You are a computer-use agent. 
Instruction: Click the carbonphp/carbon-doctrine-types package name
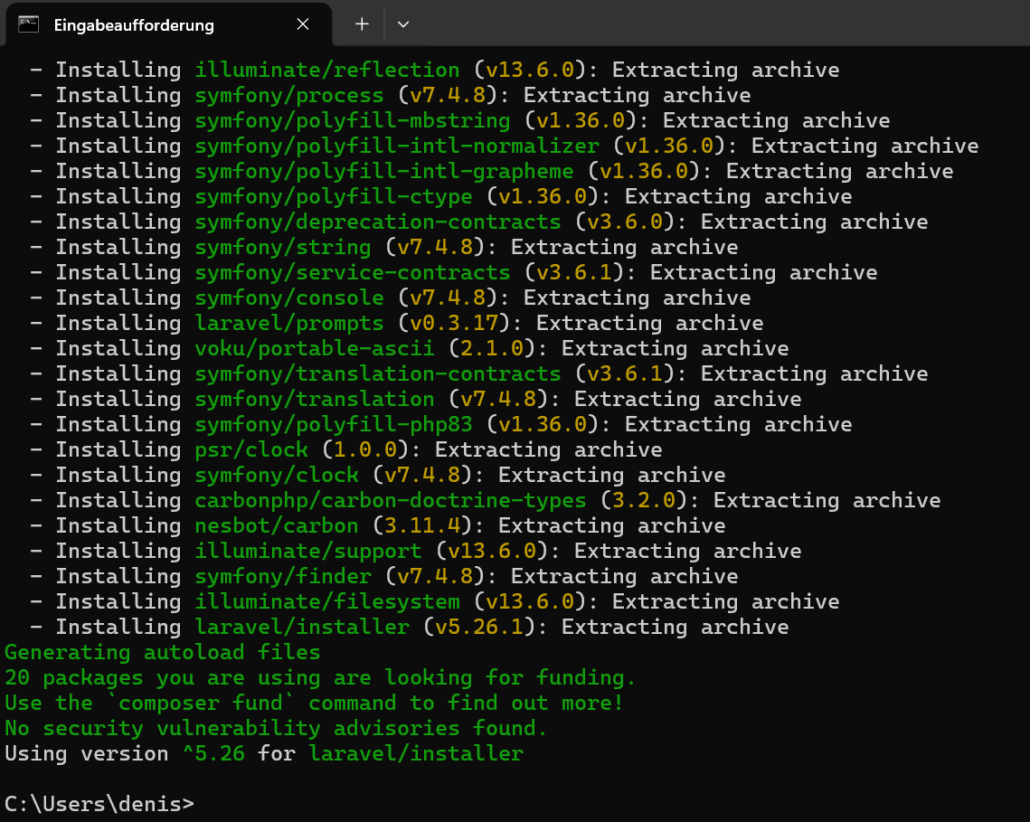[390, 500]
